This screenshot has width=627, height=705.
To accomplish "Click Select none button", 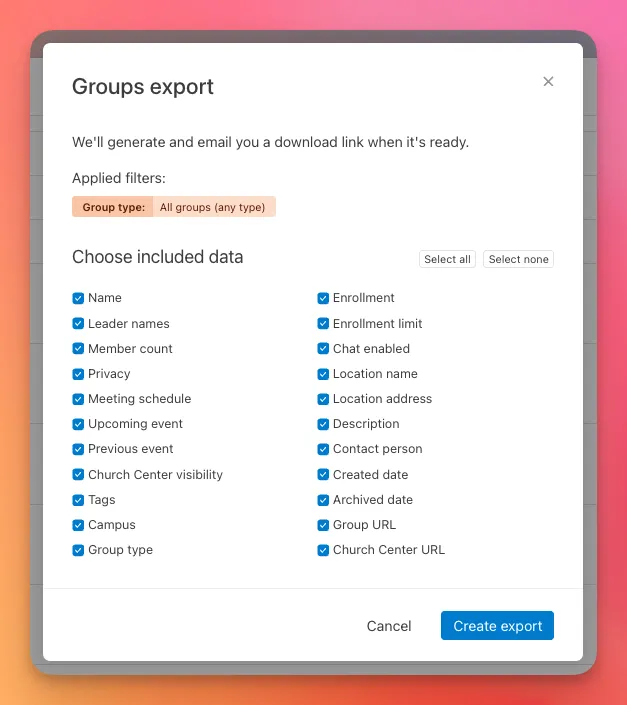I will click(x=518, y=259).
